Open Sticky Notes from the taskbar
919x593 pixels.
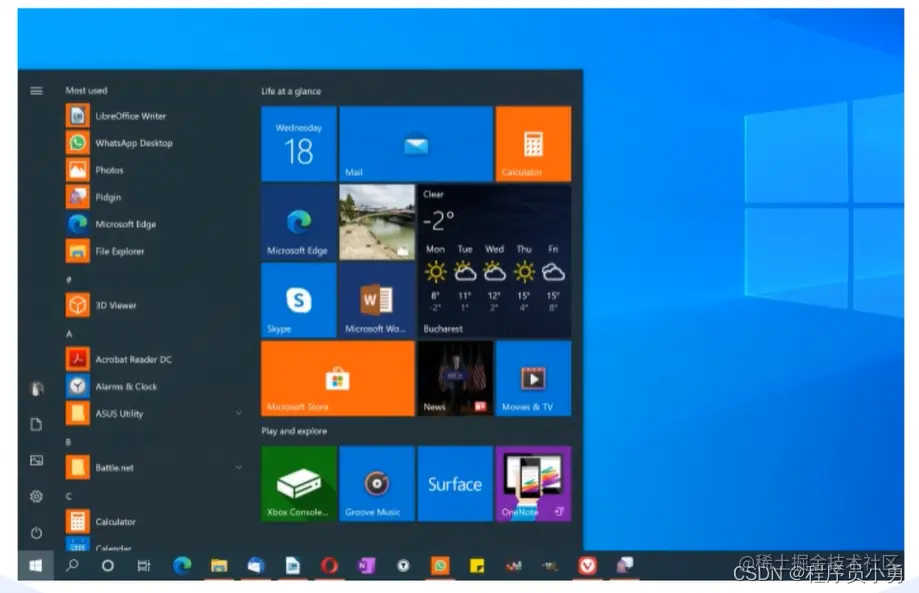point(477,565)
